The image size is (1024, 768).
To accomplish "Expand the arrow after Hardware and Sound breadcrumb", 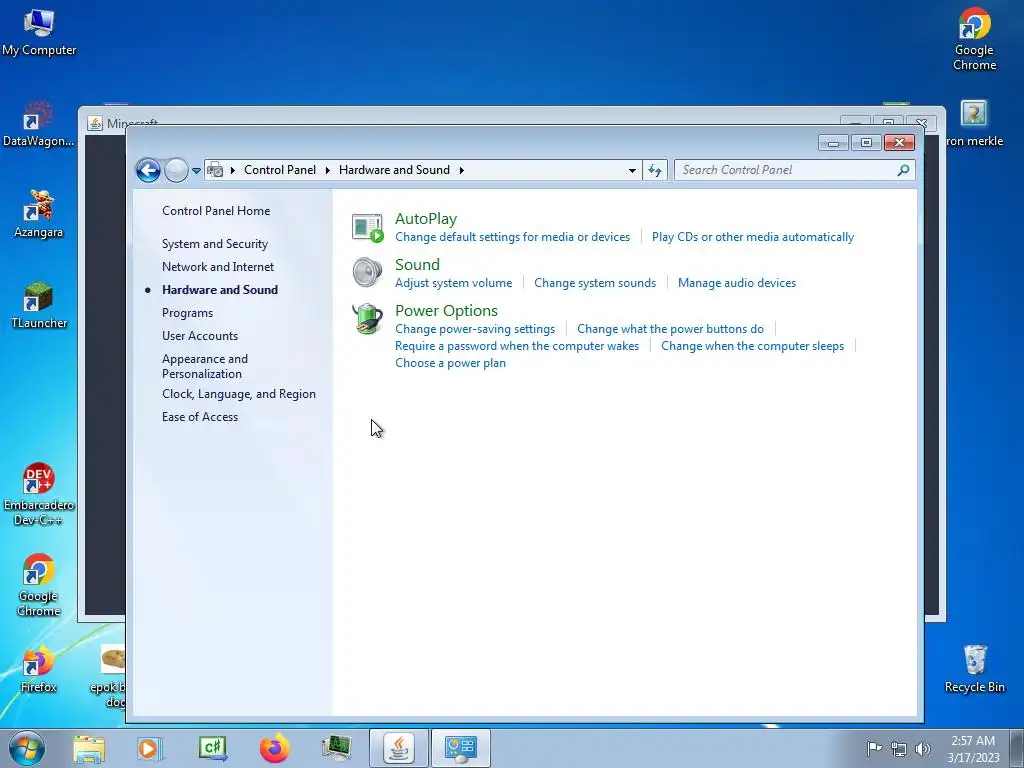I will point(462,170).
